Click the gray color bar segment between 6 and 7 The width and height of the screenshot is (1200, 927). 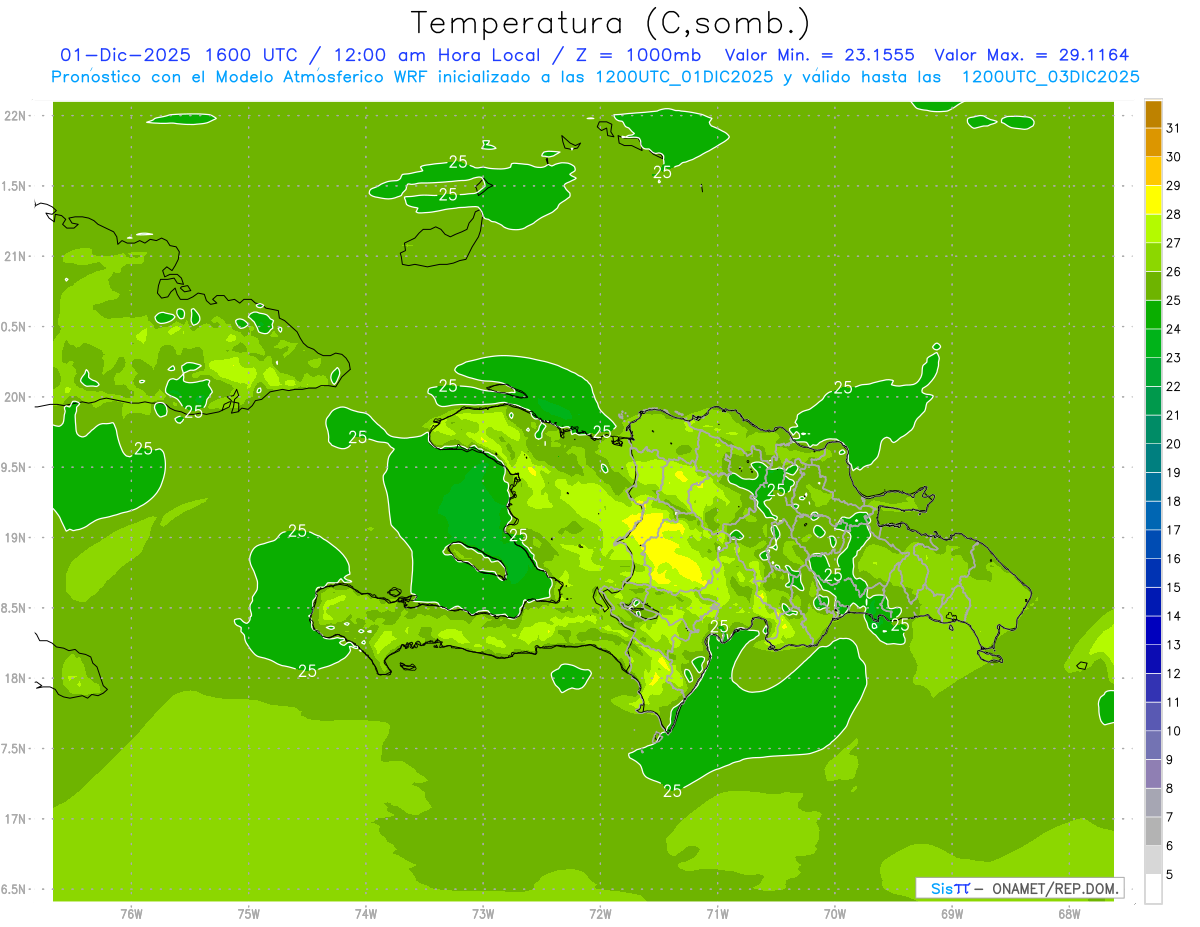coord(1153,831)
